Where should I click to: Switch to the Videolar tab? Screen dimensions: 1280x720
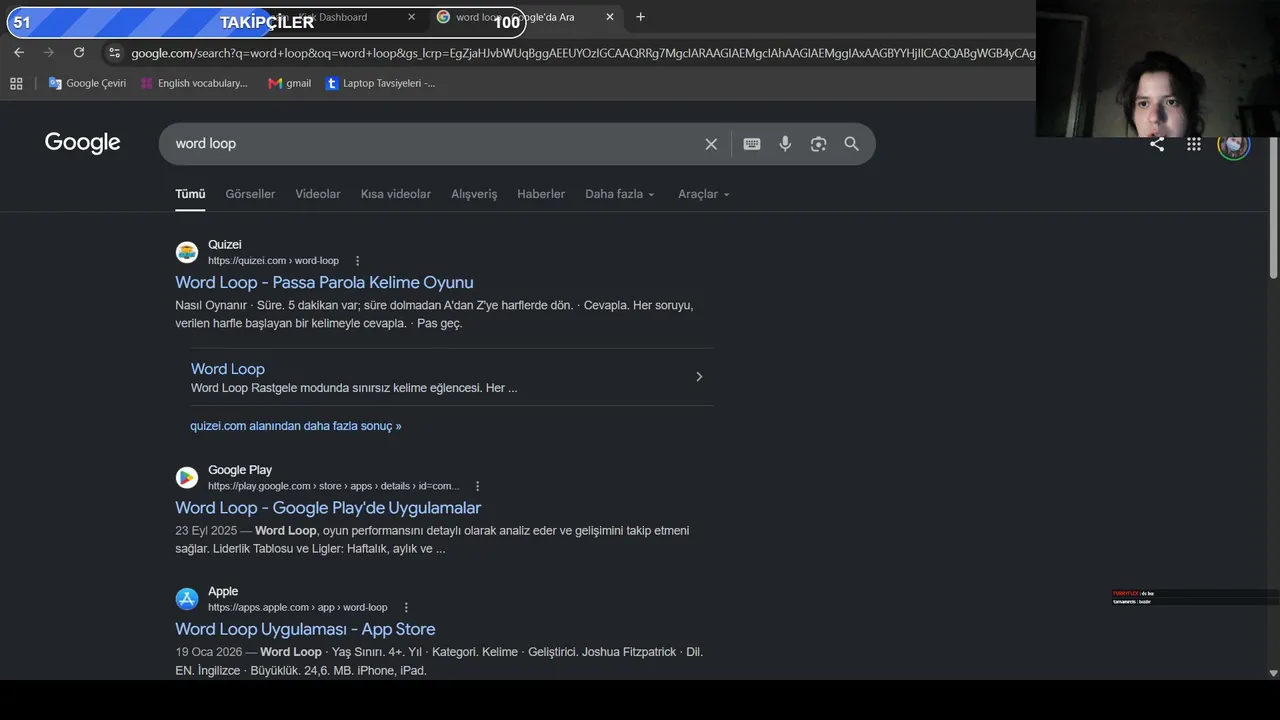[318, 194]
